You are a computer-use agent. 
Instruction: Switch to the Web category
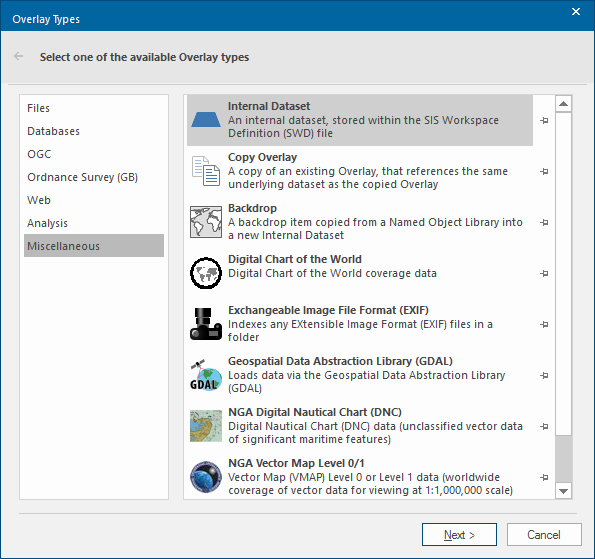[x=94, y=200]
